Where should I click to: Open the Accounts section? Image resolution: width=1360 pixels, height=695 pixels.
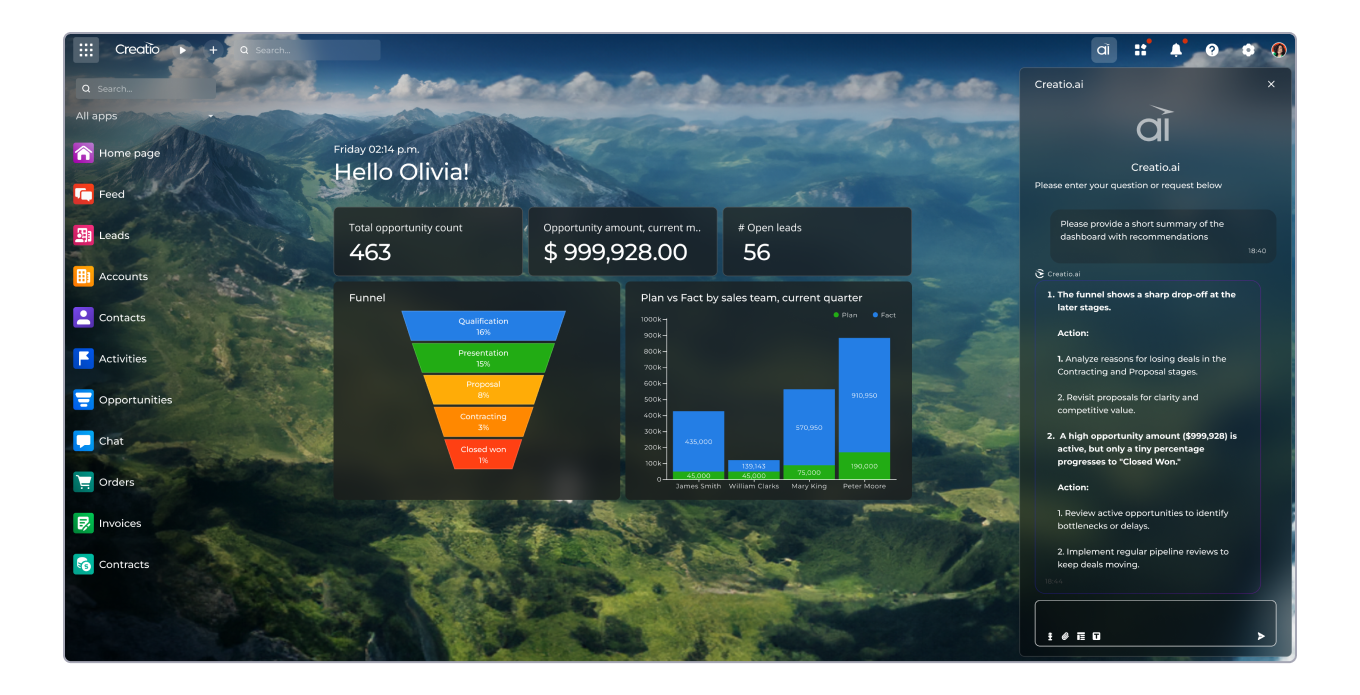point(123,276)
